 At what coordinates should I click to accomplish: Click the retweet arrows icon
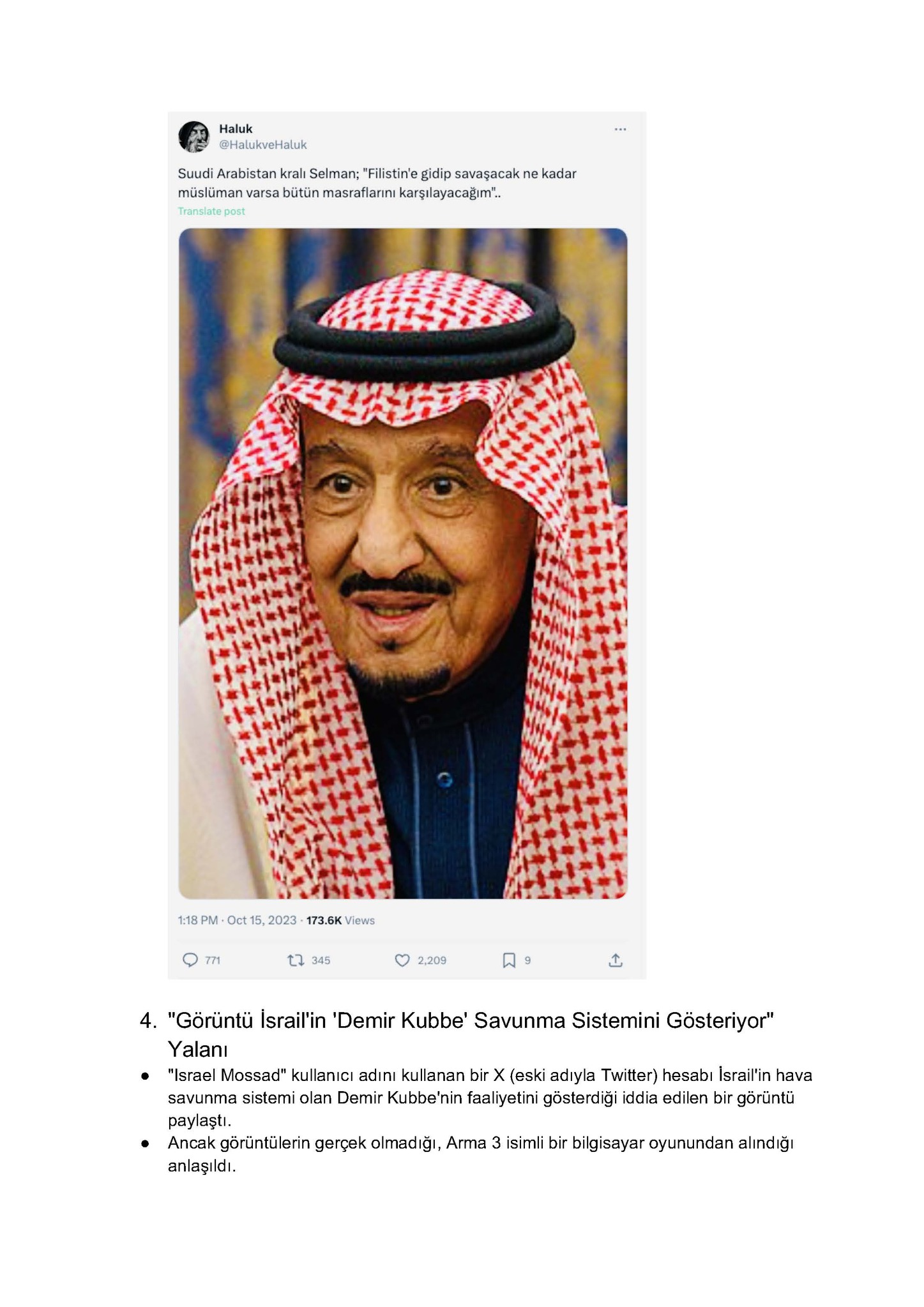coord(296,960)
